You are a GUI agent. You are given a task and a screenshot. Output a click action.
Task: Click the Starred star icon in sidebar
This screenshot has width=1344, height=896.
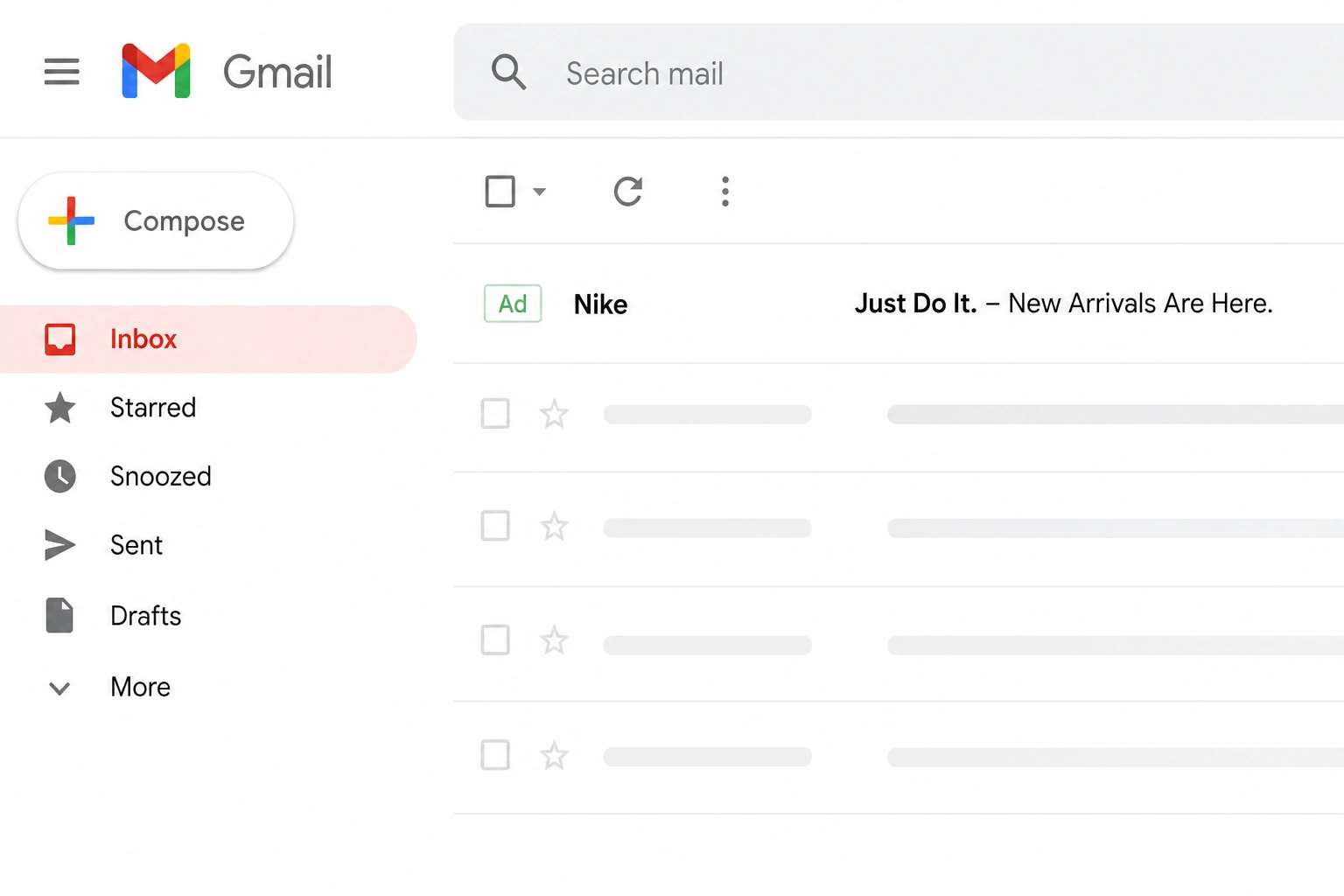click(x=60, y=408)
